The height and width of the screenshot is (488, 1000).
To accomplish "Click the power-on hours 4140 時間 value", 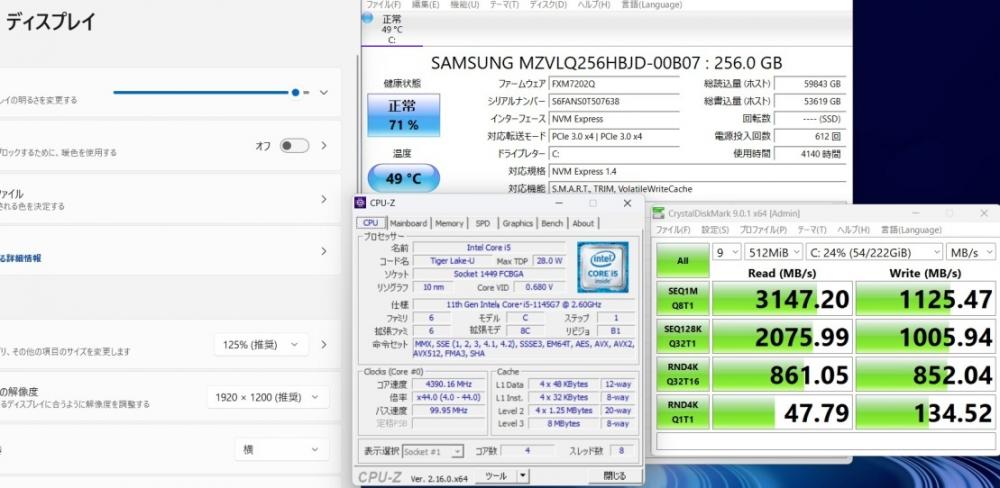I will (810, 154).
